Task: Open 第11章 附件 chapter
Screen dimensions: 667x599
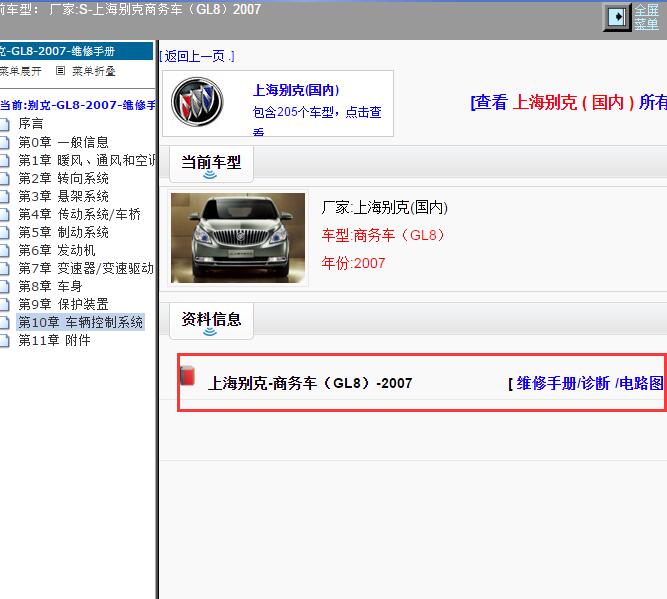Action: tap(54, 340)
